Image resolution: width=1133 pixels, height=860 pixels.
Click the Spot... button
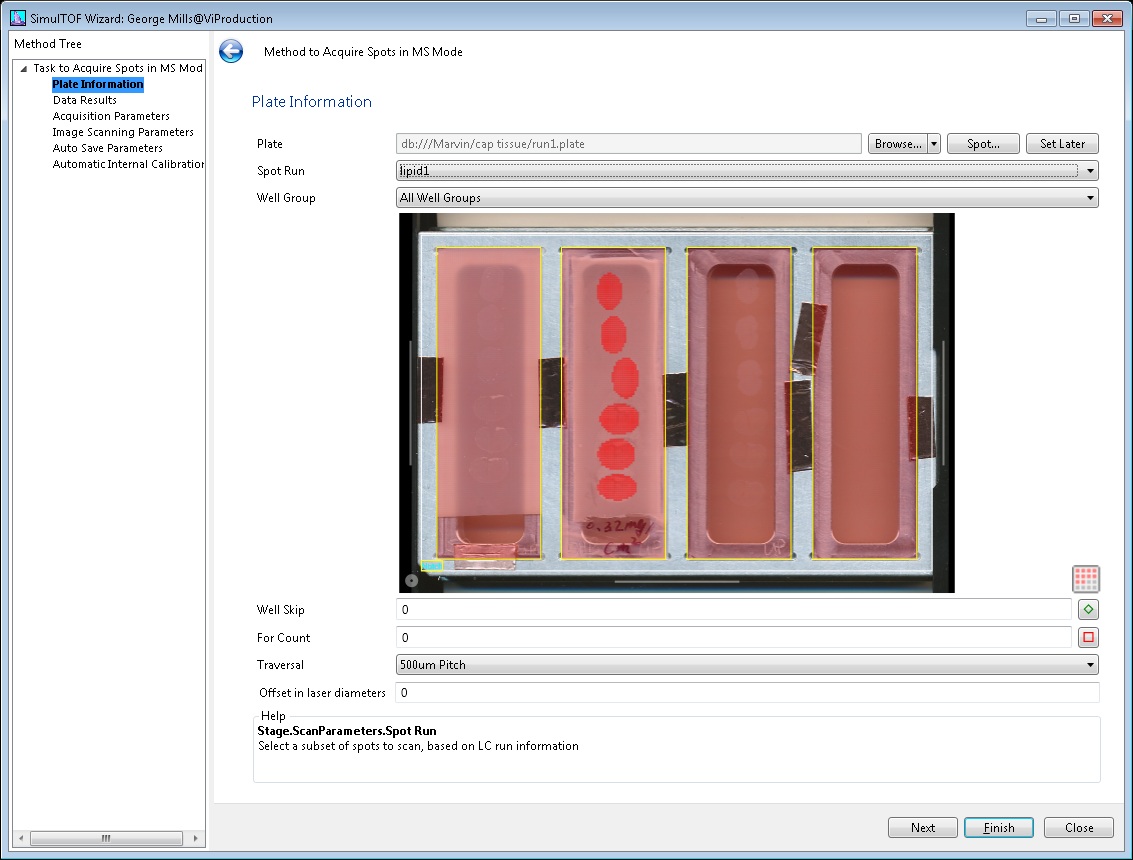(983, 144)
